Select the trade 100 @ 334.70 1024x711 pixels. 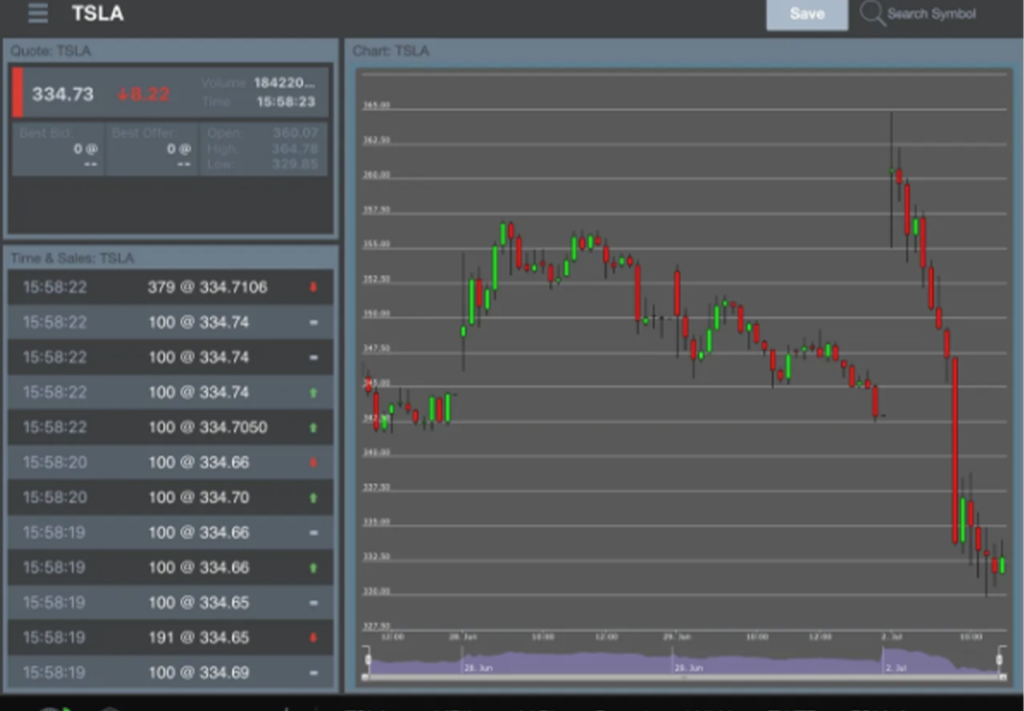coord(170,498)
